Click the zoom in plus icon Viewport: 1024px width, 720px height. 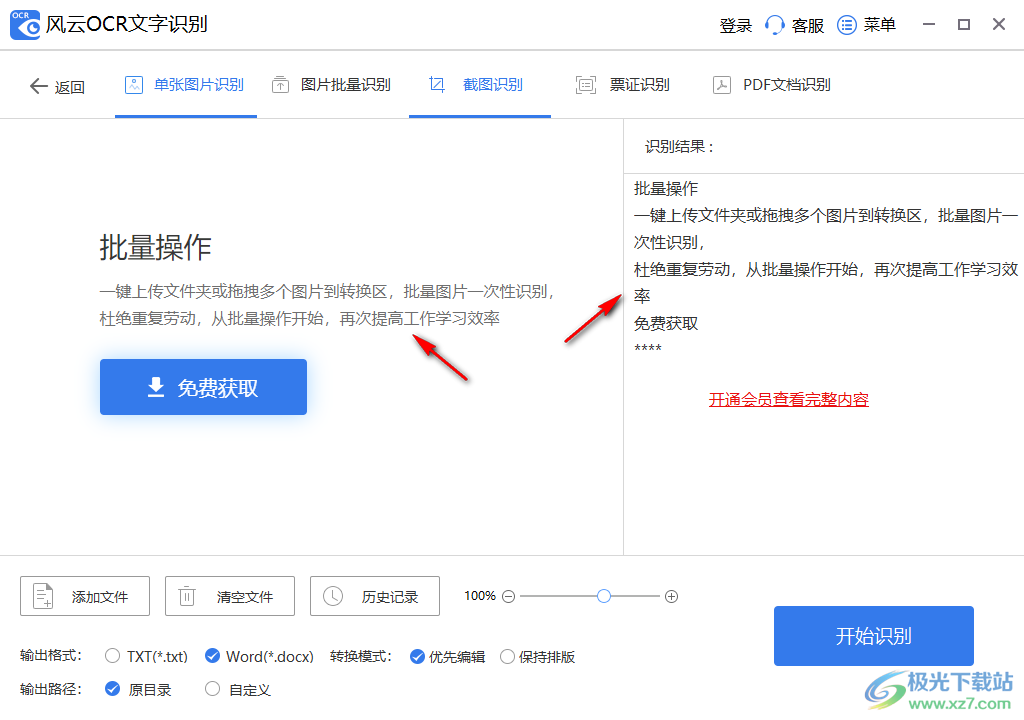(x=671, y=597)
